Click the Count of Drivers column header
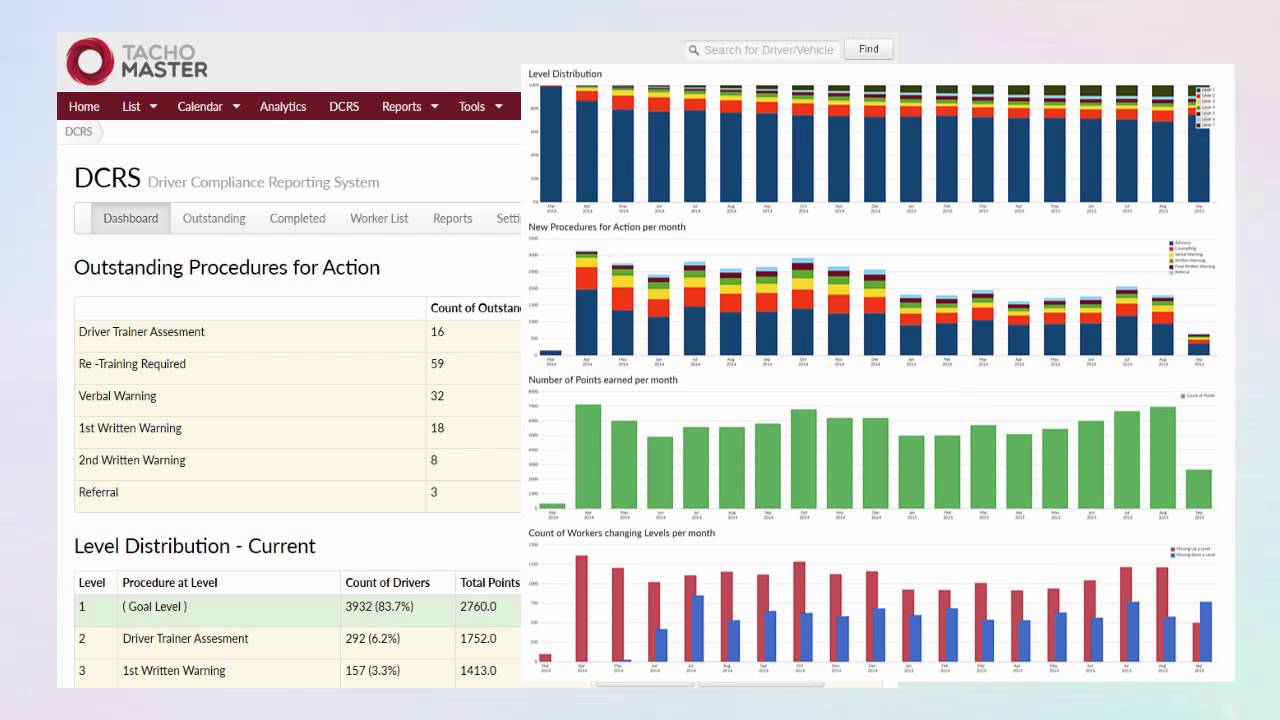The width and height of the screenshot is (1280, 720). click(x=388, y=583)
